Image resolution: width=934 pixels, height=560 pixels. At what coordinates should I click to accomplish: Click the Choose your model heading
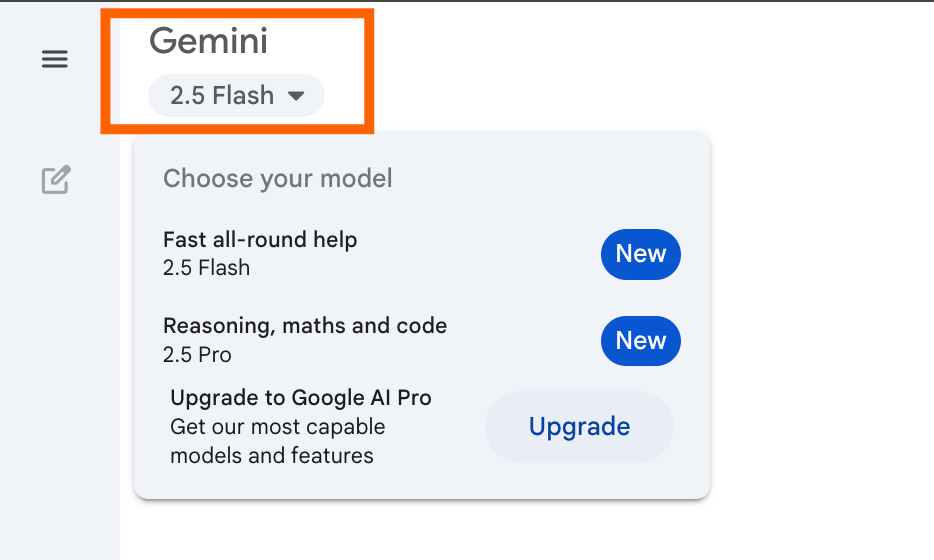(277, 179)
